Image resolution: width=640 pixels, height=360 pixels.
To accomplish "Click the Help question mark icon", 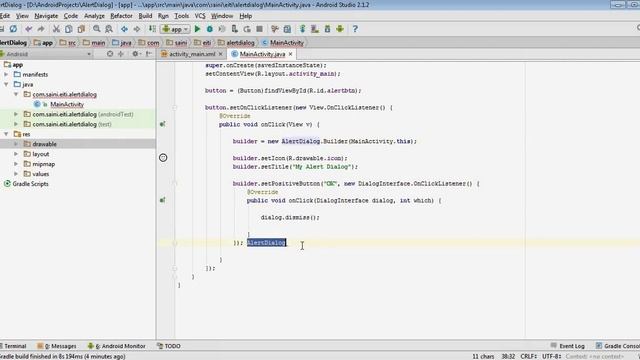I will click(x=355, y=29).
